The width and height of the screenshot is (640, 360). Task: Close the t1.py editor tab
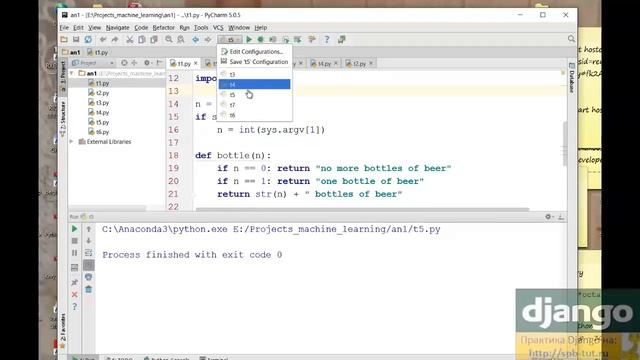[196, 63]
